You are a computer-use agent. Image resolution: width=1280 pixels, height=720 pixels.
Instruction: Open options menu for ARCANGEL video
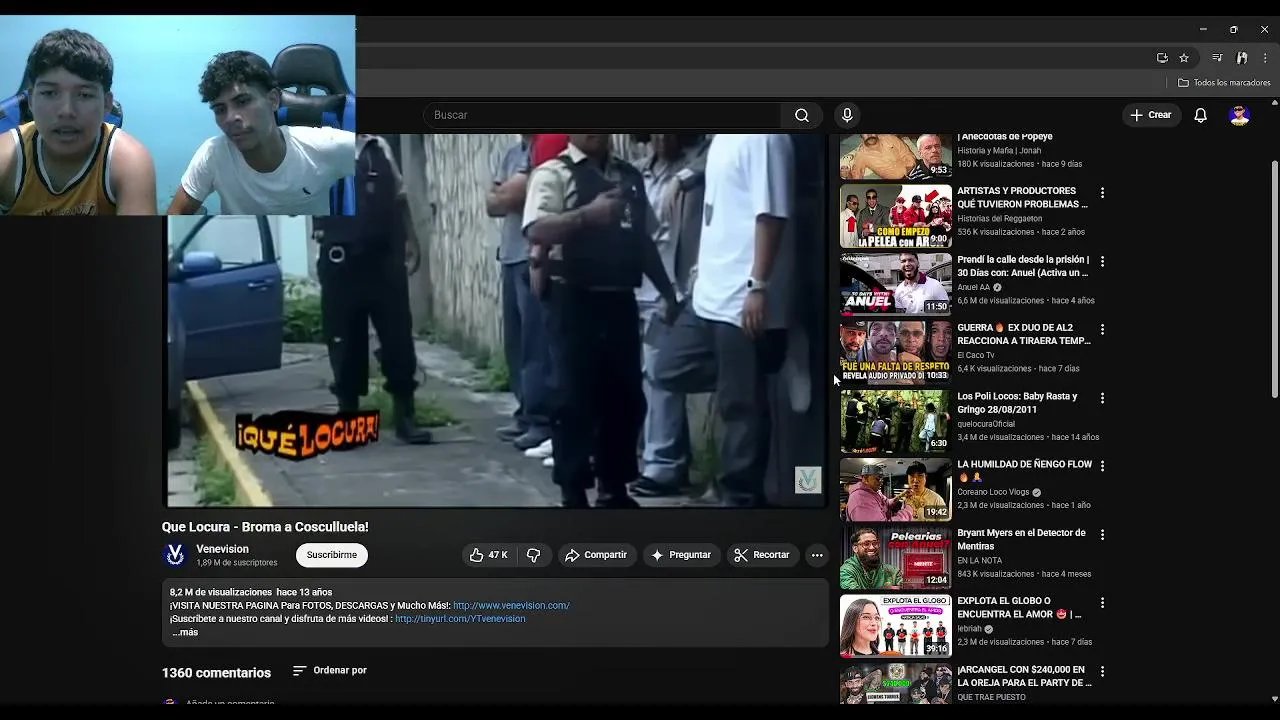point(1102,671)
